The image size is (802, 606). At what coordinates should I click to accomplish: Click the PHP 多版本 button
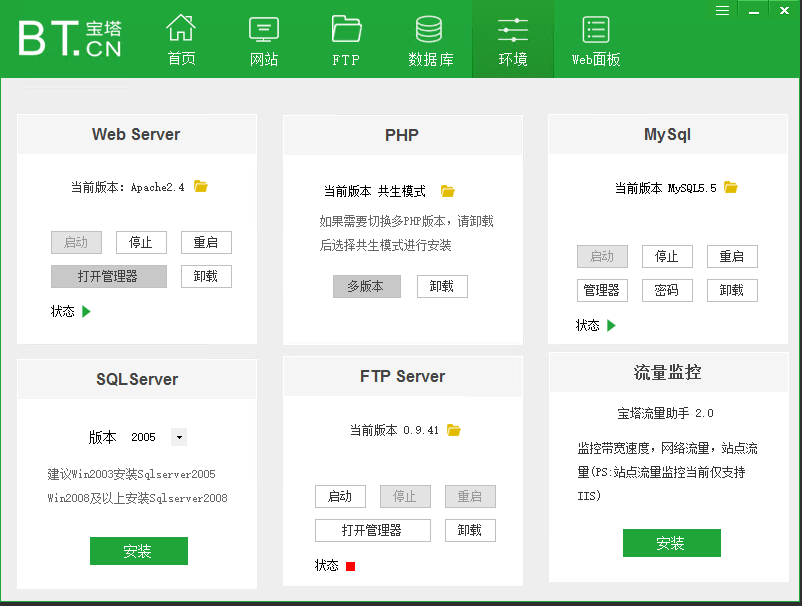[x=367, y=286]
